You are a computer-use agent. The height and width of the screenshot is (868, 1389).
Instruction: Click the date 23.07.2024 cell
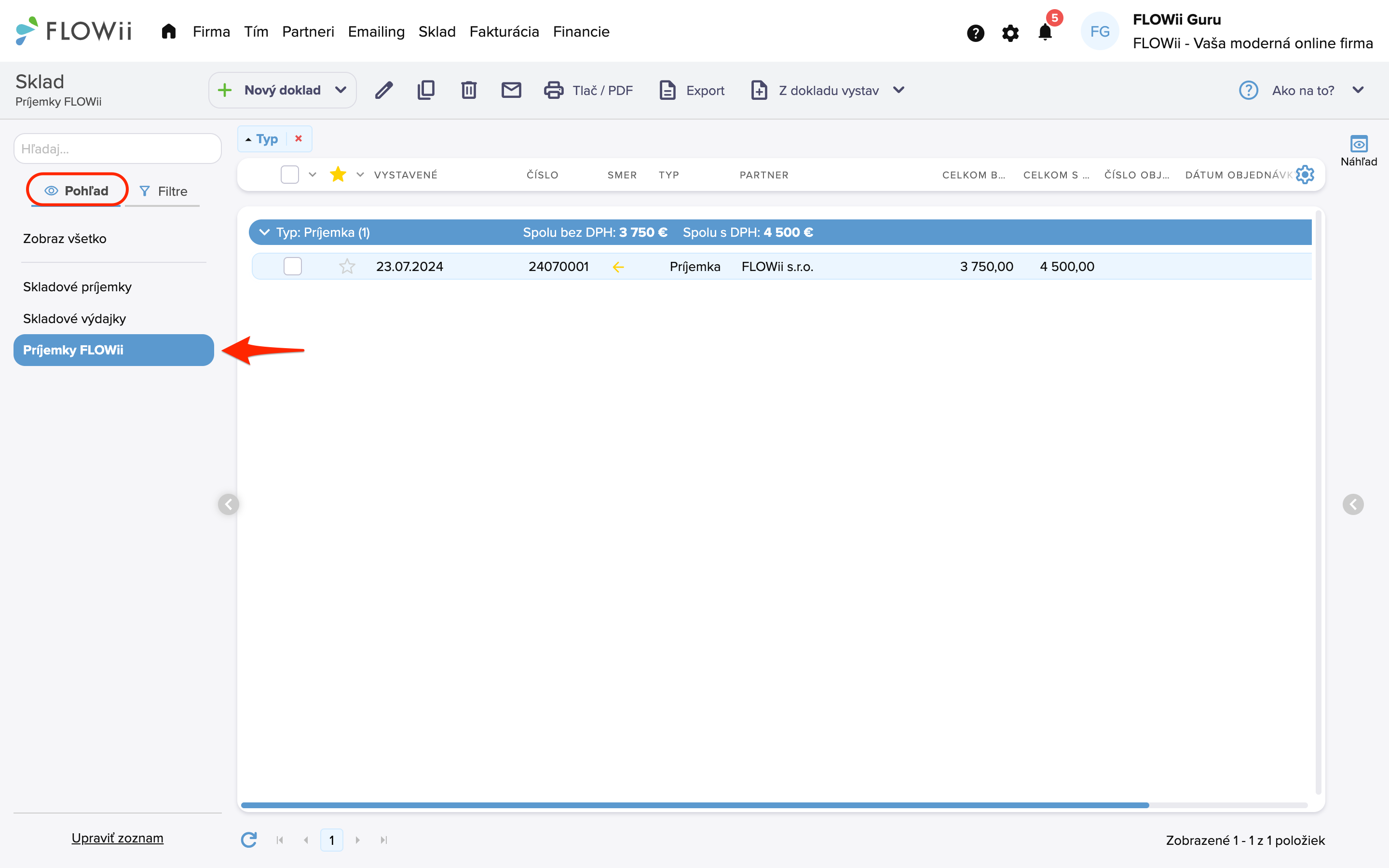(409, 266)
